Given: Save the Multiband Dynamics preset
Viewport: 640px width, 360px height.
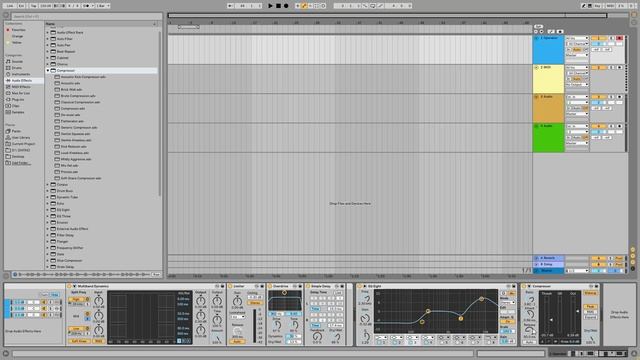Looking at the screenshot, I should click(x=222, y=287).
